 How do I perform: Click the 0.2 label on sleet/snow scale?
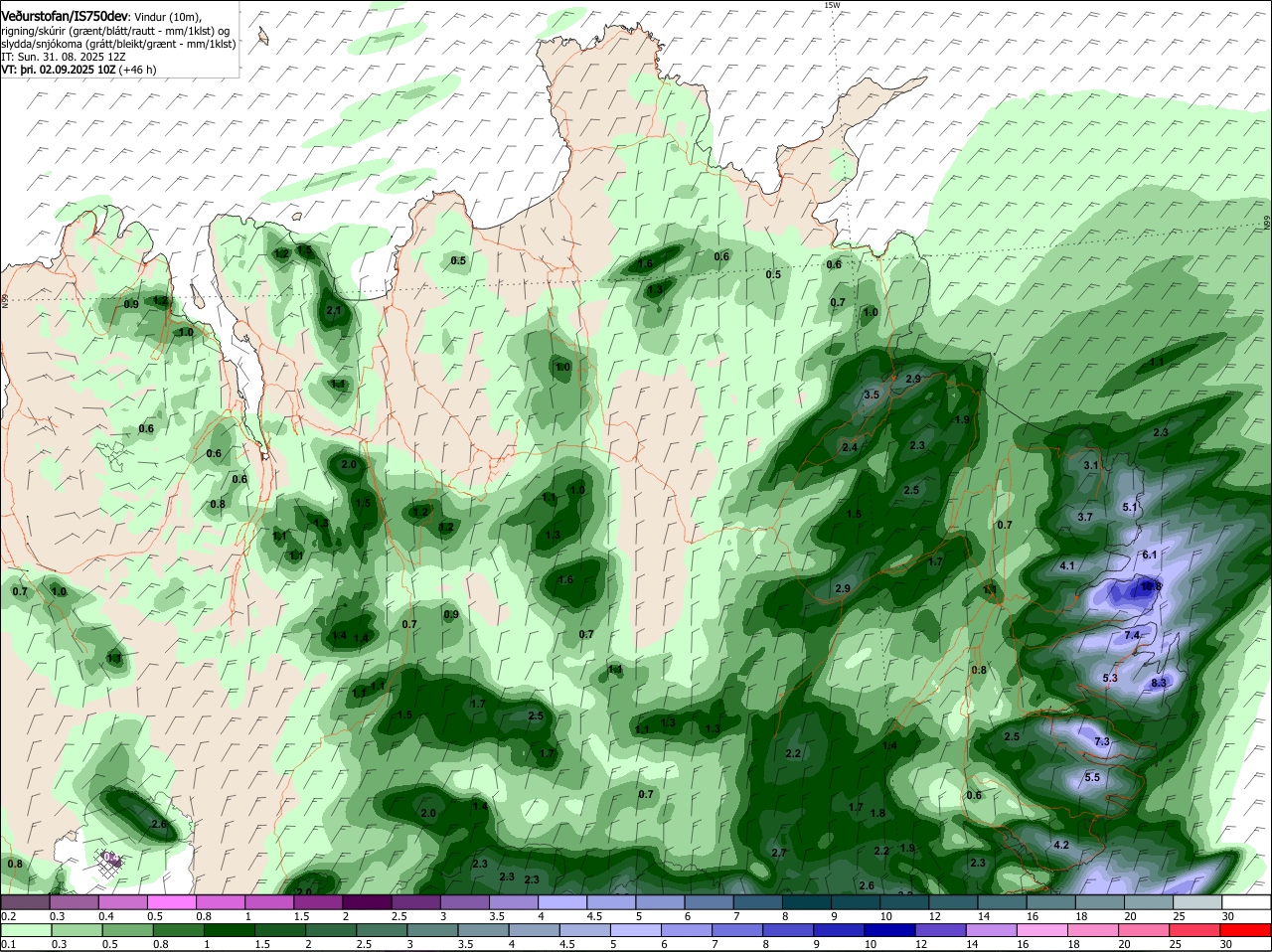8,916
